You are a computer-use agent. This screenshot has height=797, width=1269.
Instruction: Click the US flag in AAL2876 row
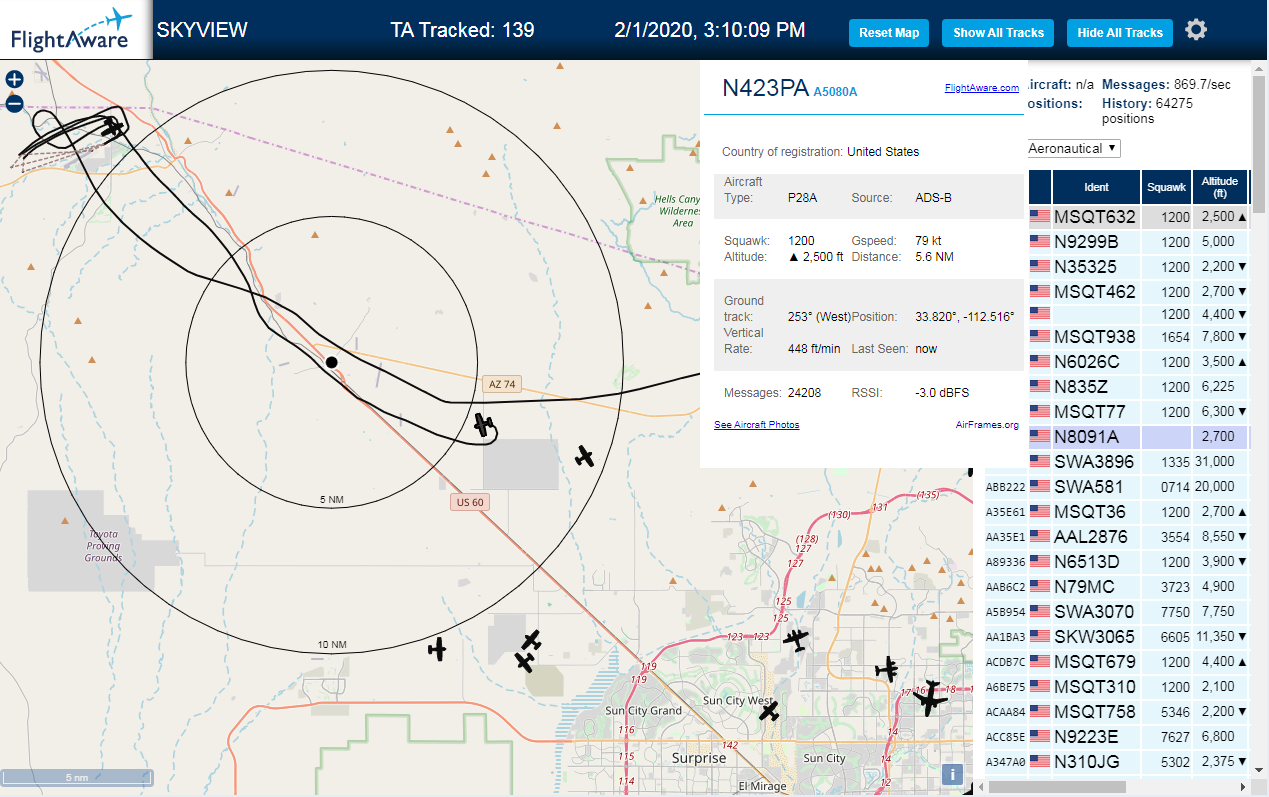point(1040,536)
